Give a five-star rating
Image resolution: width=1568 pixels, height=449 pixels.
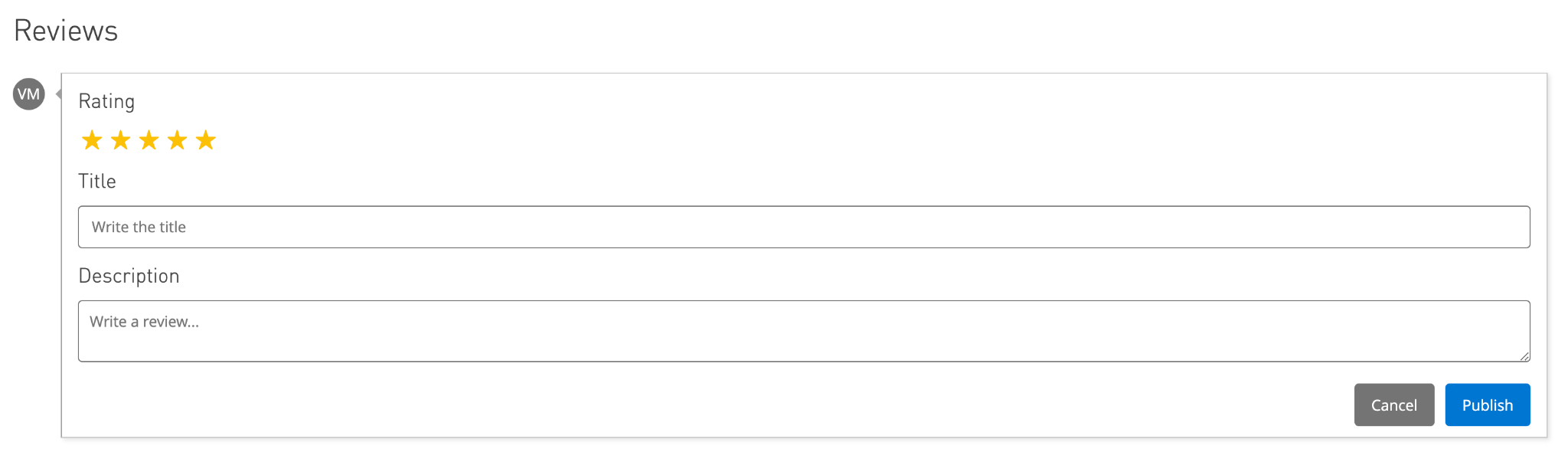tap(205, 140)
